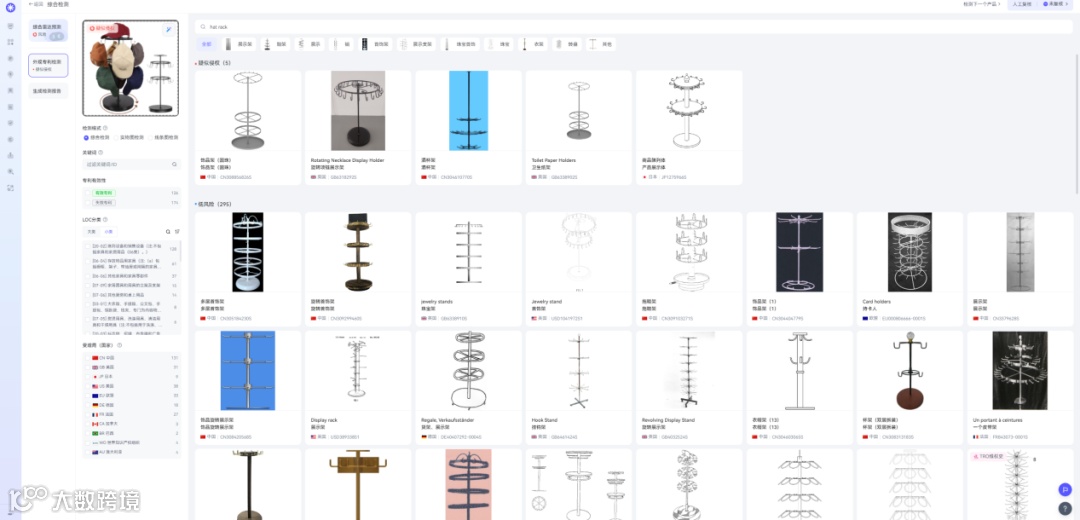
Task: Open seventh icon in left sidebar
Action: coord(10,123)
